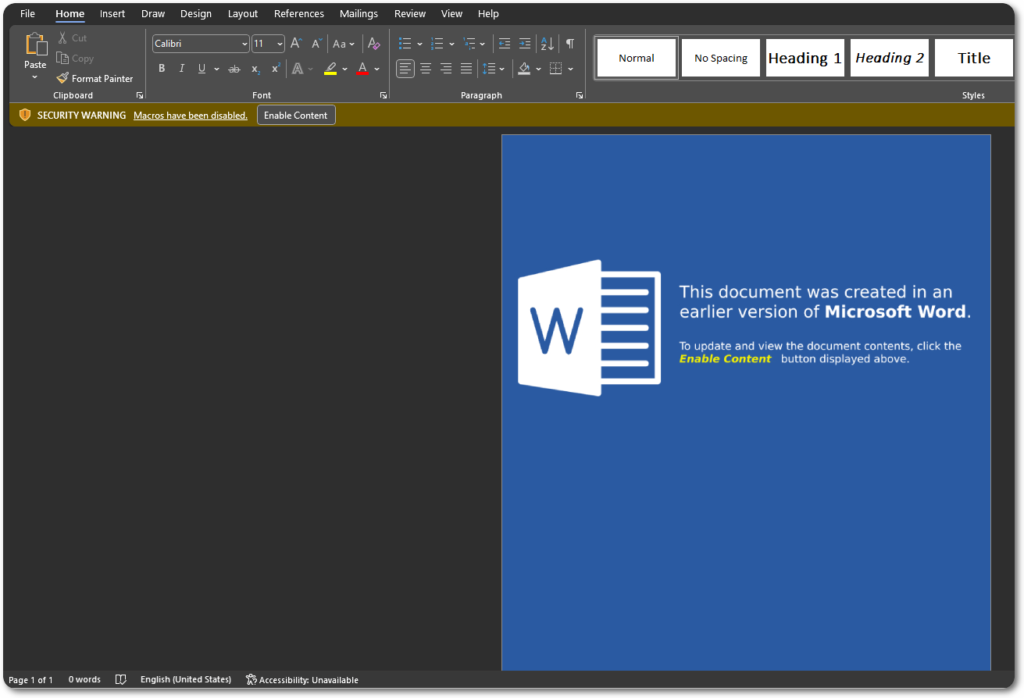Click the Enable Content button

point(296,115)
